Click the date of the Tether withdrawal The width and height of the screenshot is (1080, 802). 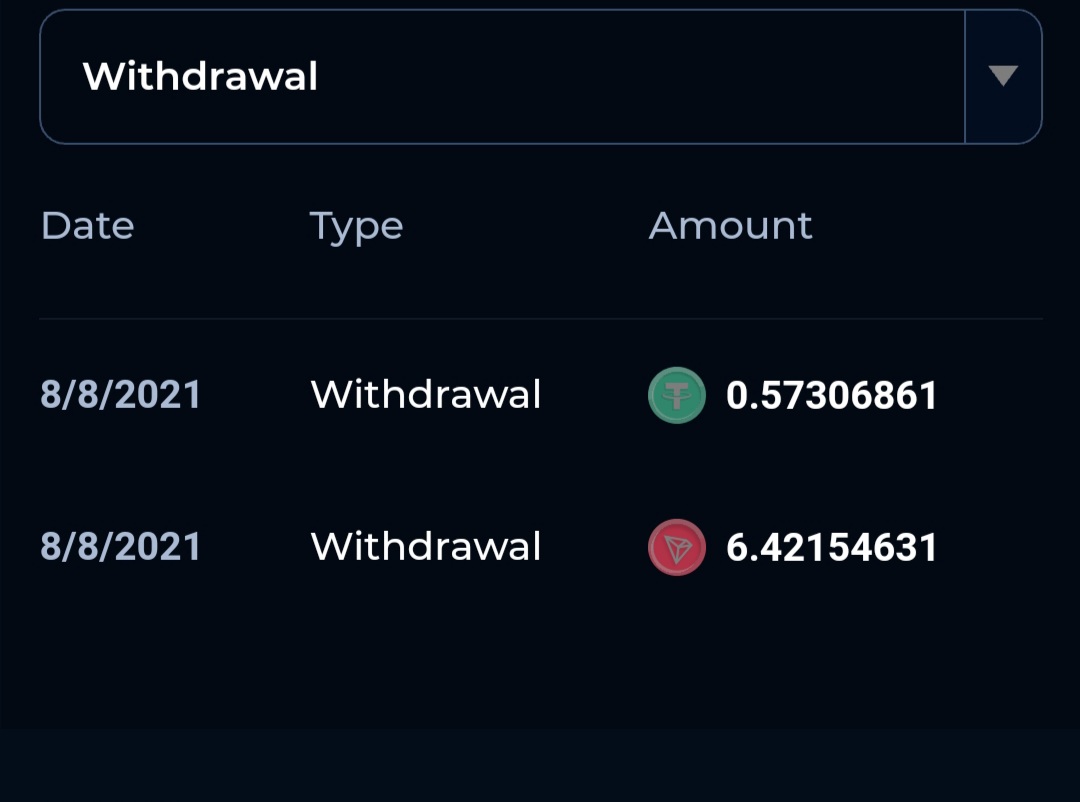pos(120,395)
